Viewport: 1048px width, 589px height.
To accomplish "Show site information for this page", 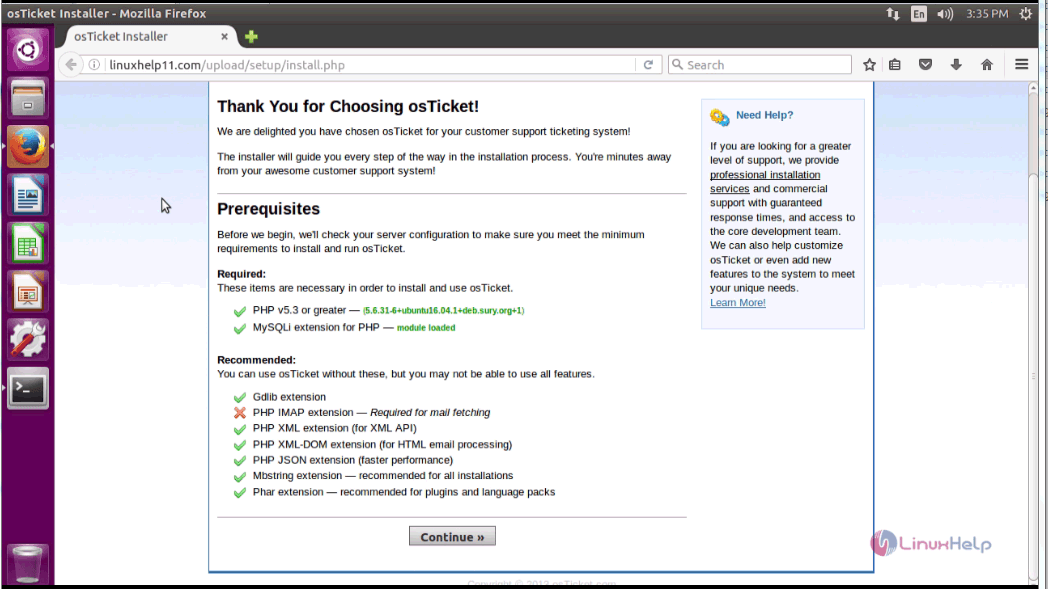I will [94, 65].
